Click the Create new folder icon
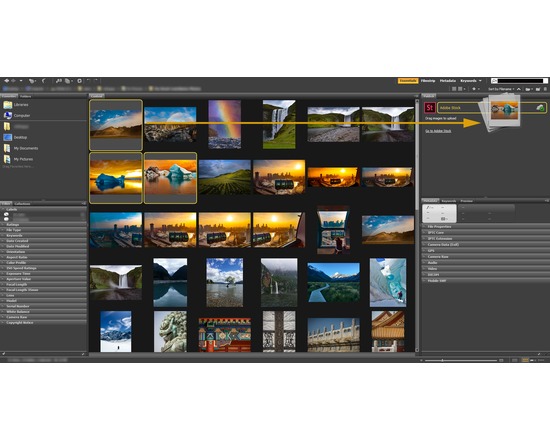This screenshot has width=550, height=440. (x=538, y=89)
